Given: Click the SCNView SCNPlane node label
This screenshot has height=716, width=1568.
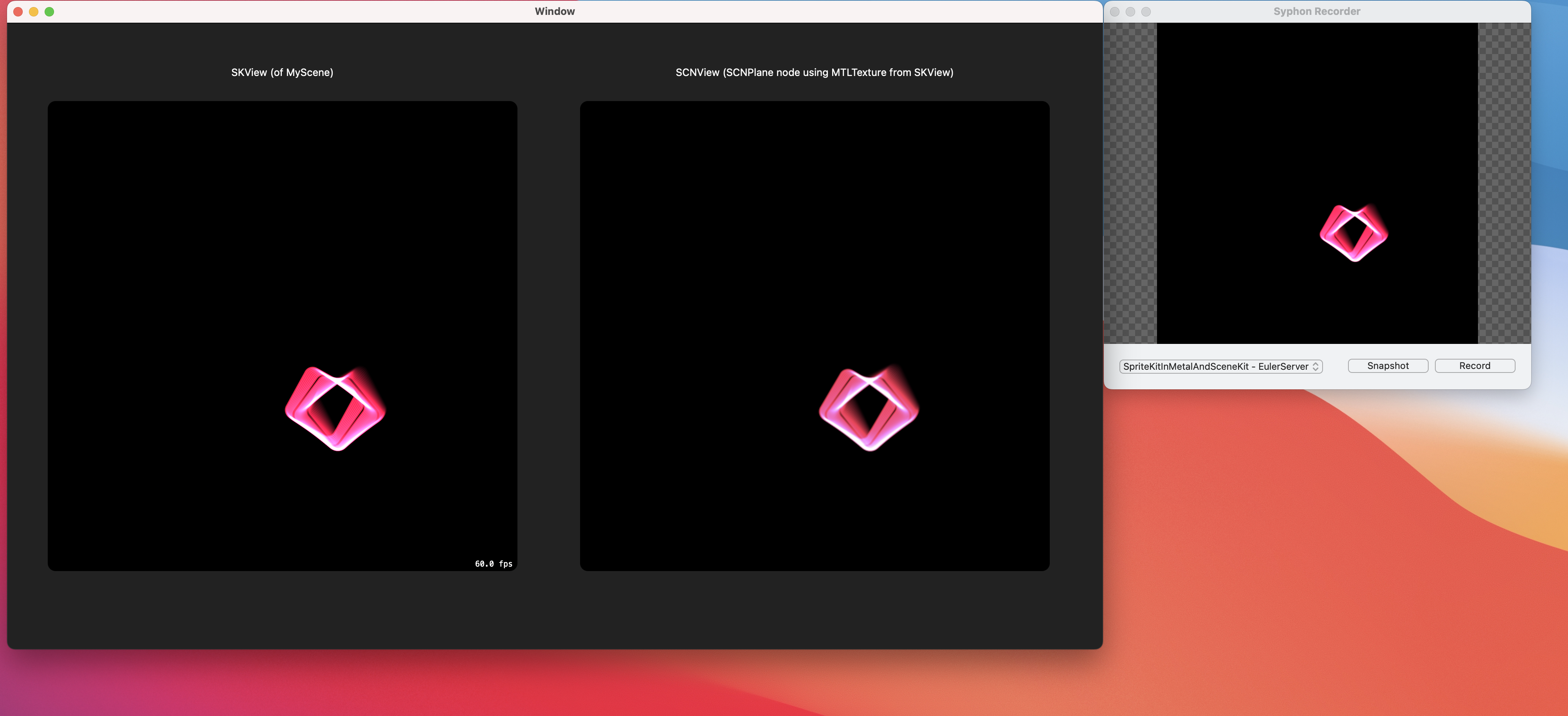Looking at the screenshot, I should 814,72.
